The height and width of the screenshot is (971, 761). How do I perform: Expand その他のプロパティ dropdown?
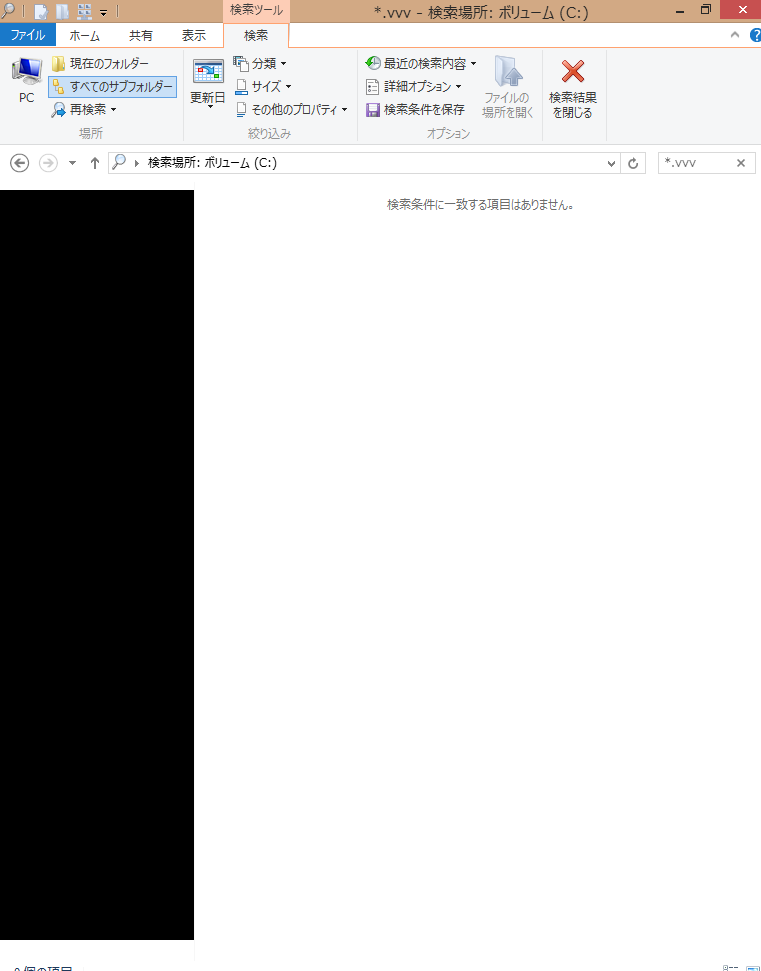pos(291,110)
